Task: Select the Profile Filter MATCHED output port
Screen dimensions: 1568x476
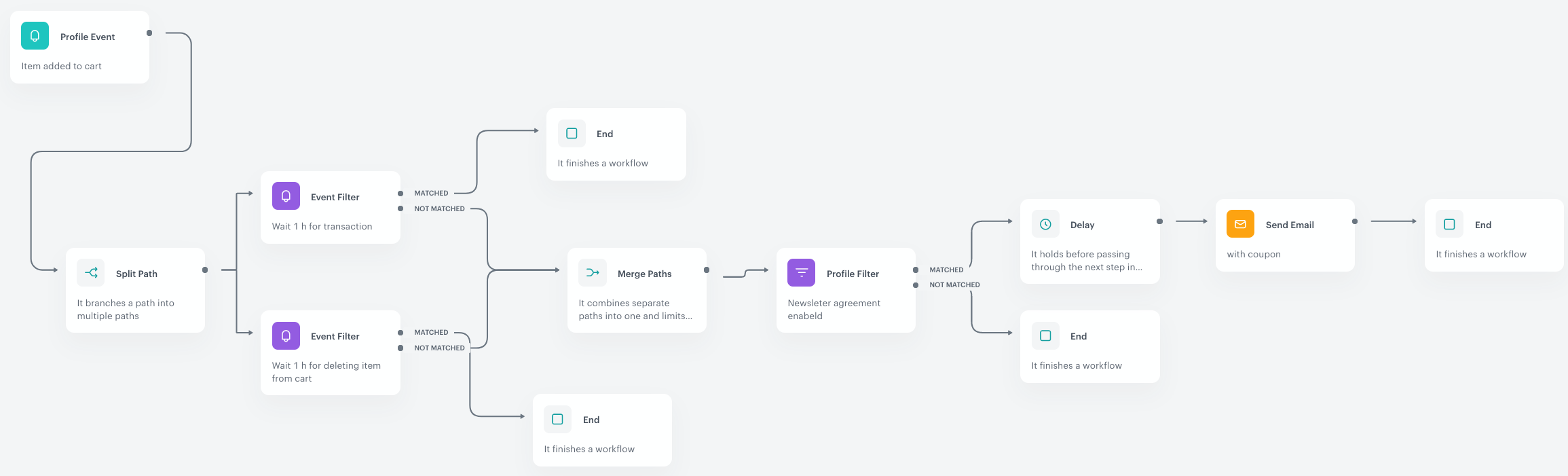Action: (x=916, y=270)
